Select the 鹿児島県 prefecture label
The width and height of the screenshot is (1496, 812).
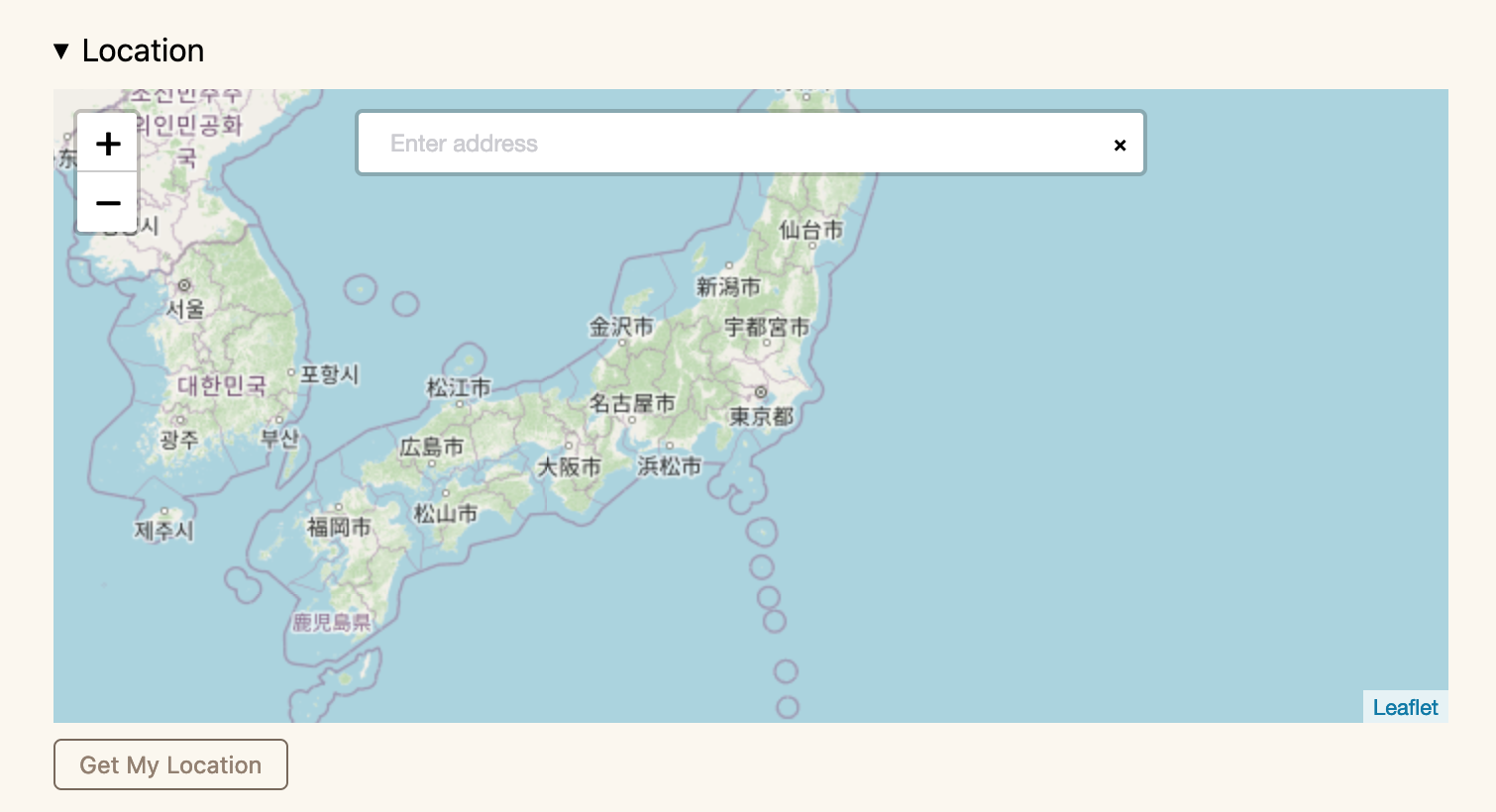[331, 623]
